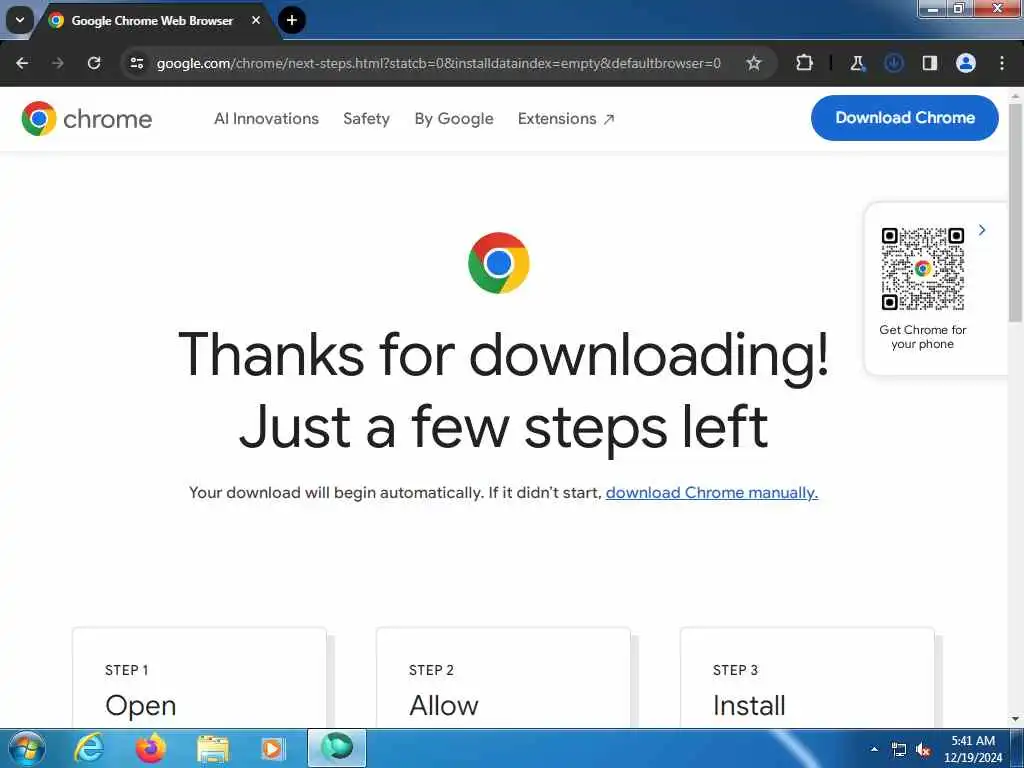
Task: Click the STEP 1 Open card
Action: tap(199, 678)
